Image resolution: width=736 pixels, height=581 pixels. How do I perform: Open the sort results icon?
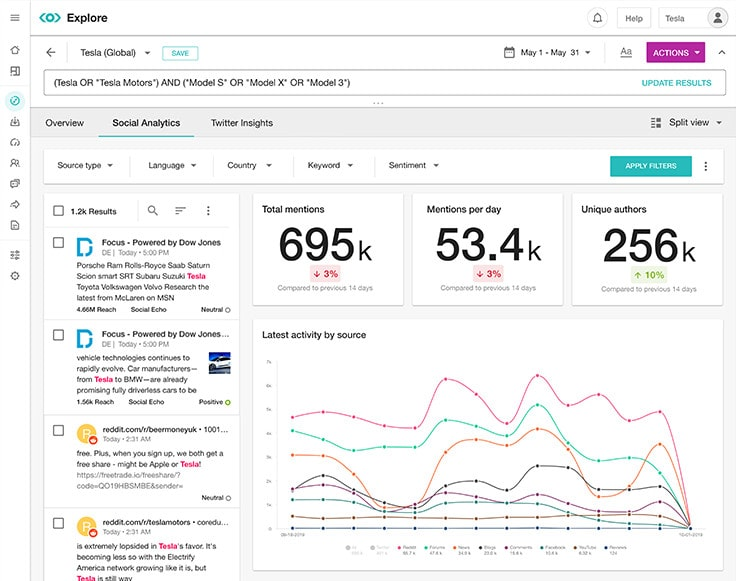[x=180, y=211]
